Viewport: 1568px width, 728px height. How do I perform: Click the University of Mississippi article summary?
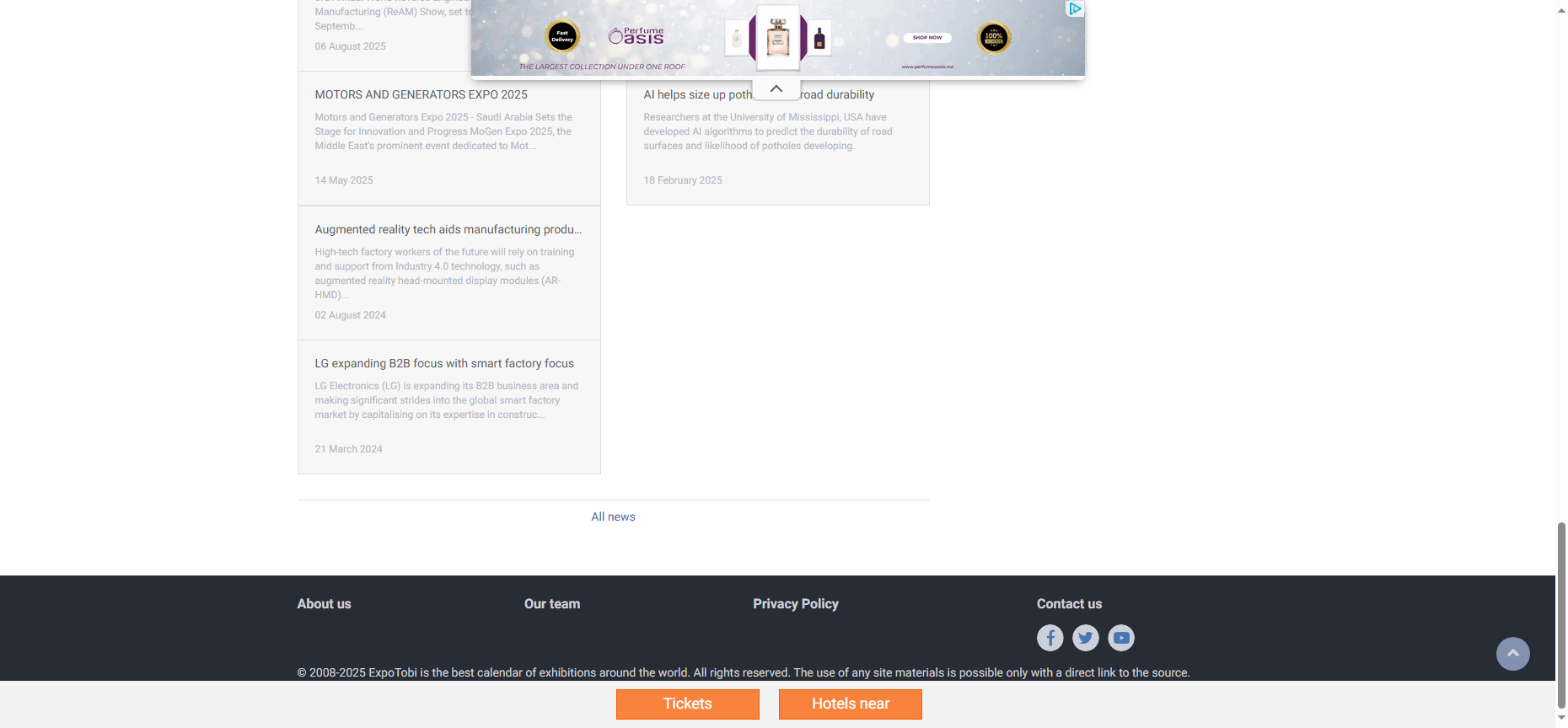click(768, 131)
